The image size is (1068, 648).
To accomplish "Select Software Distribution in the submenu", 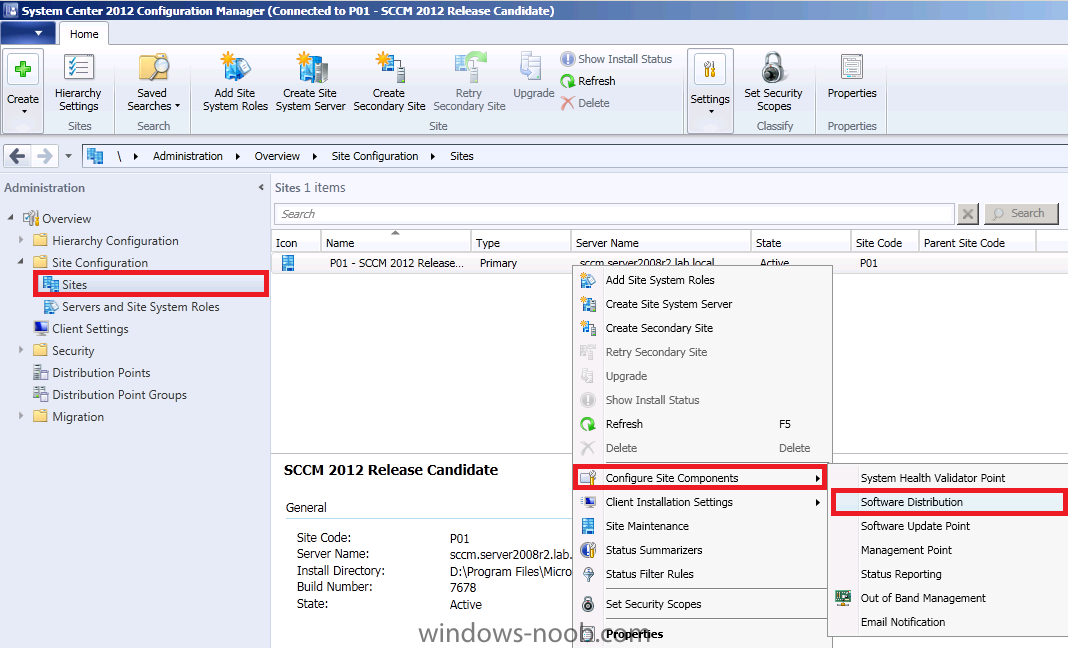I will (948, 502).
